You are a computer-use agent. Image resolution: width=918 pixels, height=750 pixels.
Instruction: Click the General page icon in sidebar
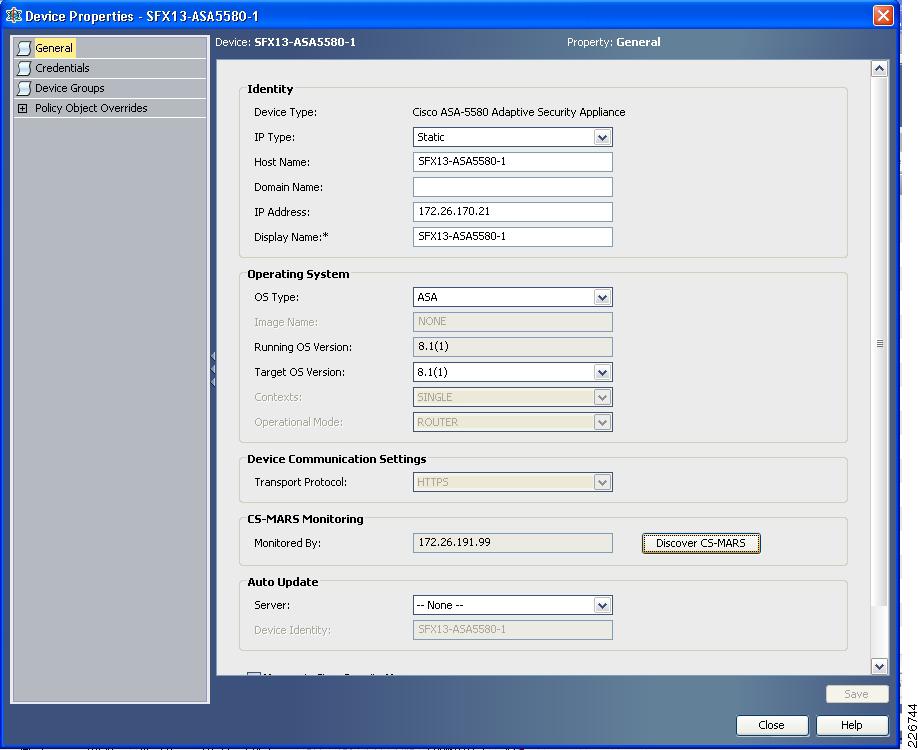tap(24, 49)
